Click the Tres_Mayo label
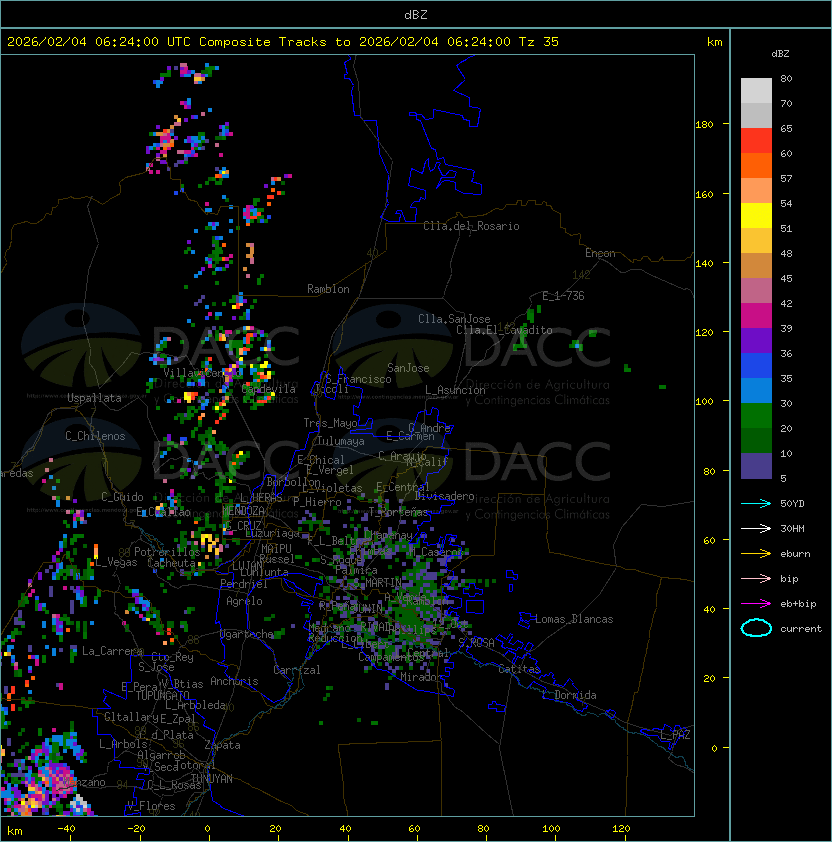Screen dimensions: 832x842 click(x=330, y=423)
